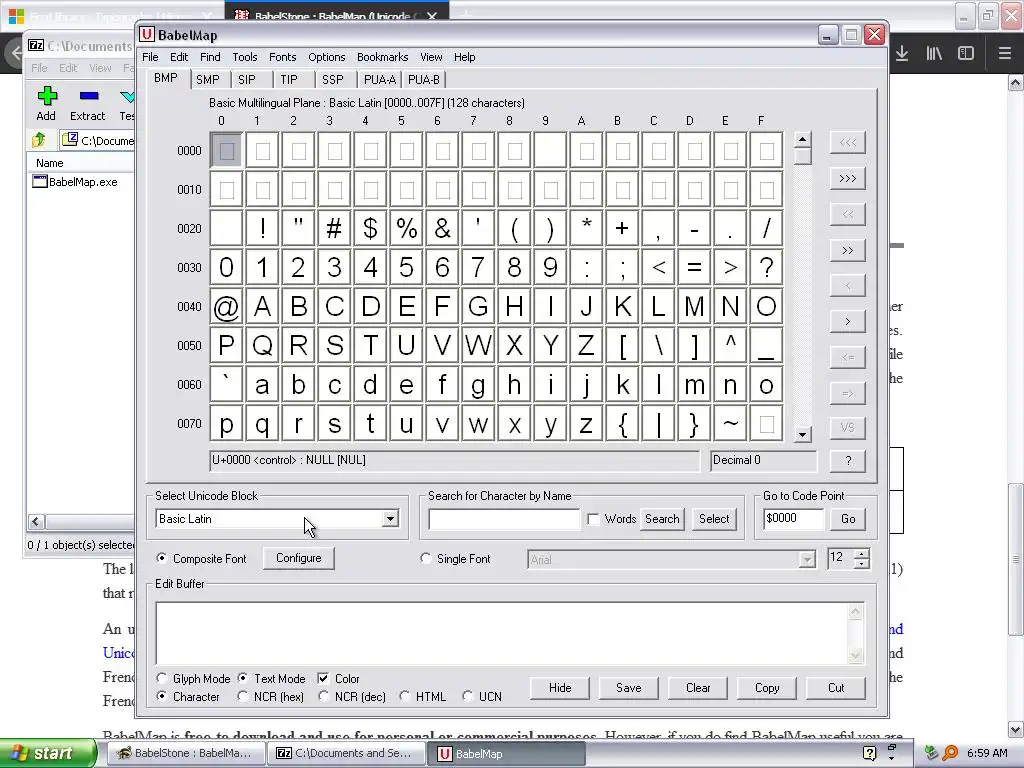
Task: Click the Copy button
Action: pyautogui.click(x=767, y=688)
